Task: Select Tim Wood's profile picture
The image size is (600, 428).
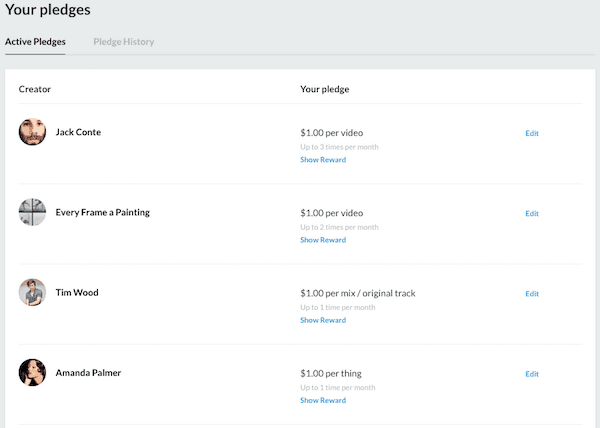Action: tap(32, 292)
